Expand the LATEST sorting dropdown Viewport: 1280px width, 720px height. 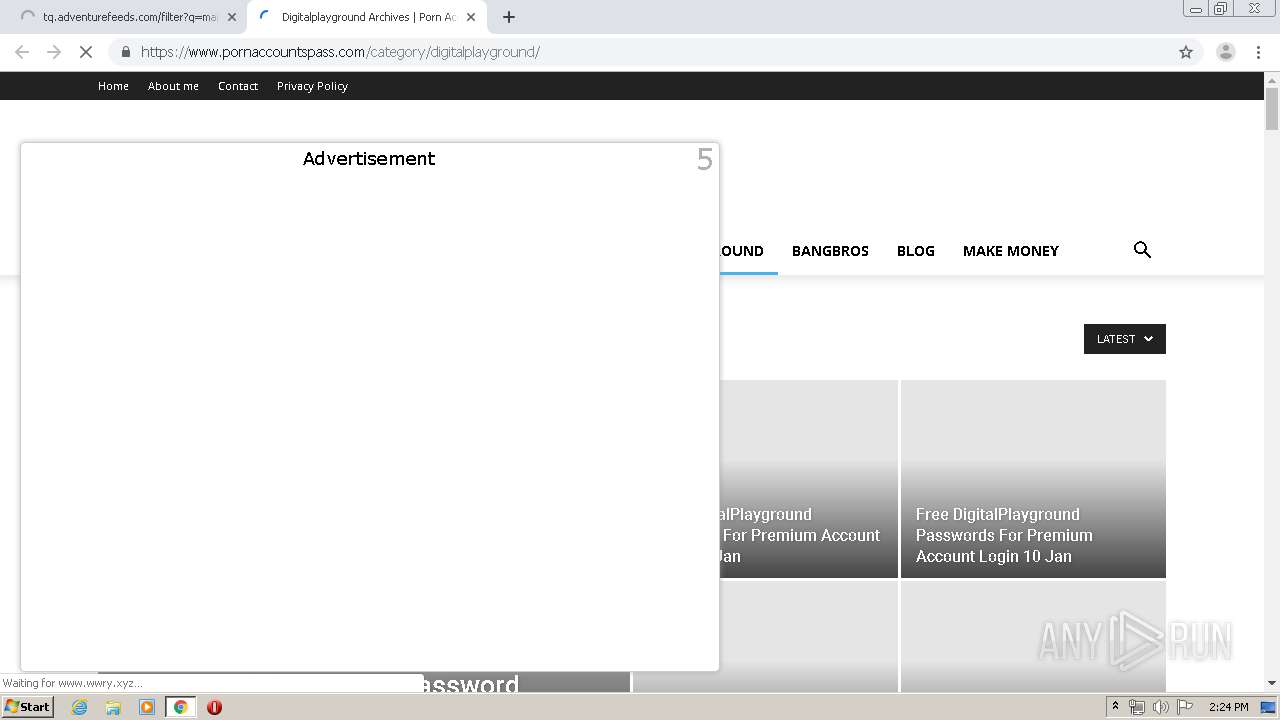[1125, 339]
